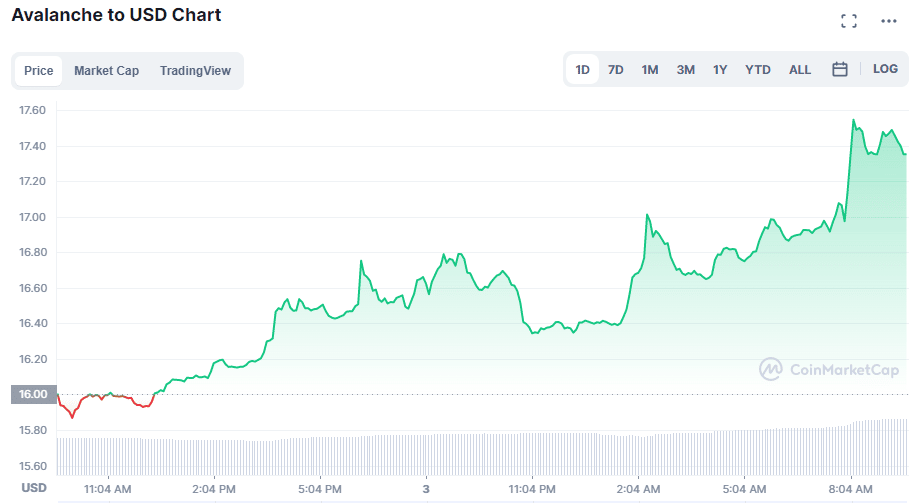The height and width of the screenshot is (503, 920).
Task: Select the 1D time range
Action: [582, 70]
